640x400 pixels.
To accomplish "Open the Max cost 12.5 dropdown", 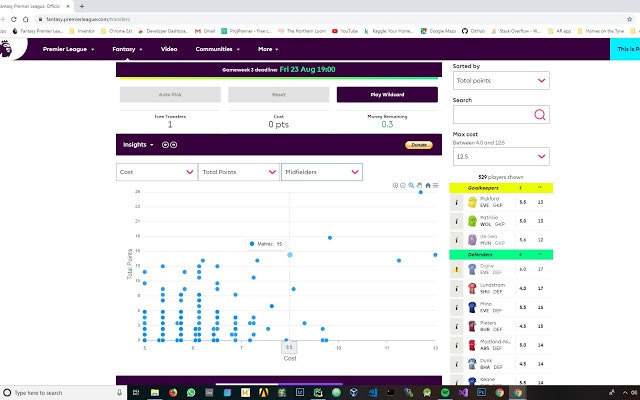I will pyautogui.click(x=501, y=157).
